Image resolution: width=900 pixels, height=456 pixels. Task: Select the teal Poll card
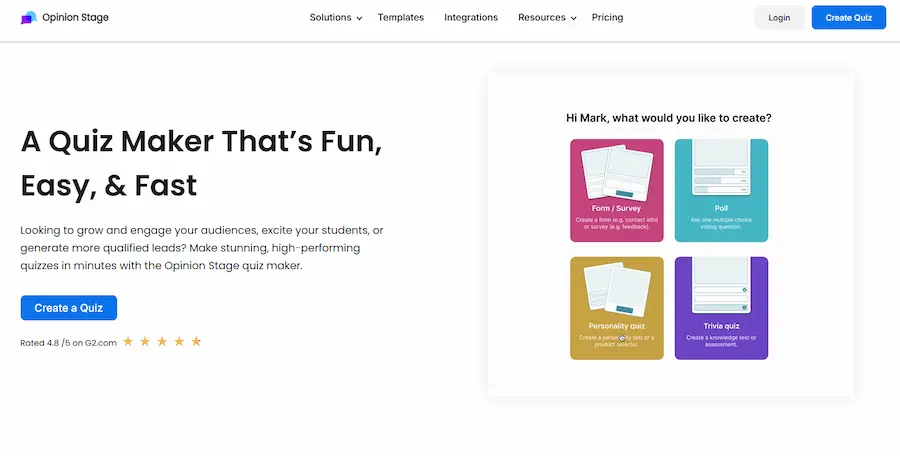coord(721,190)
